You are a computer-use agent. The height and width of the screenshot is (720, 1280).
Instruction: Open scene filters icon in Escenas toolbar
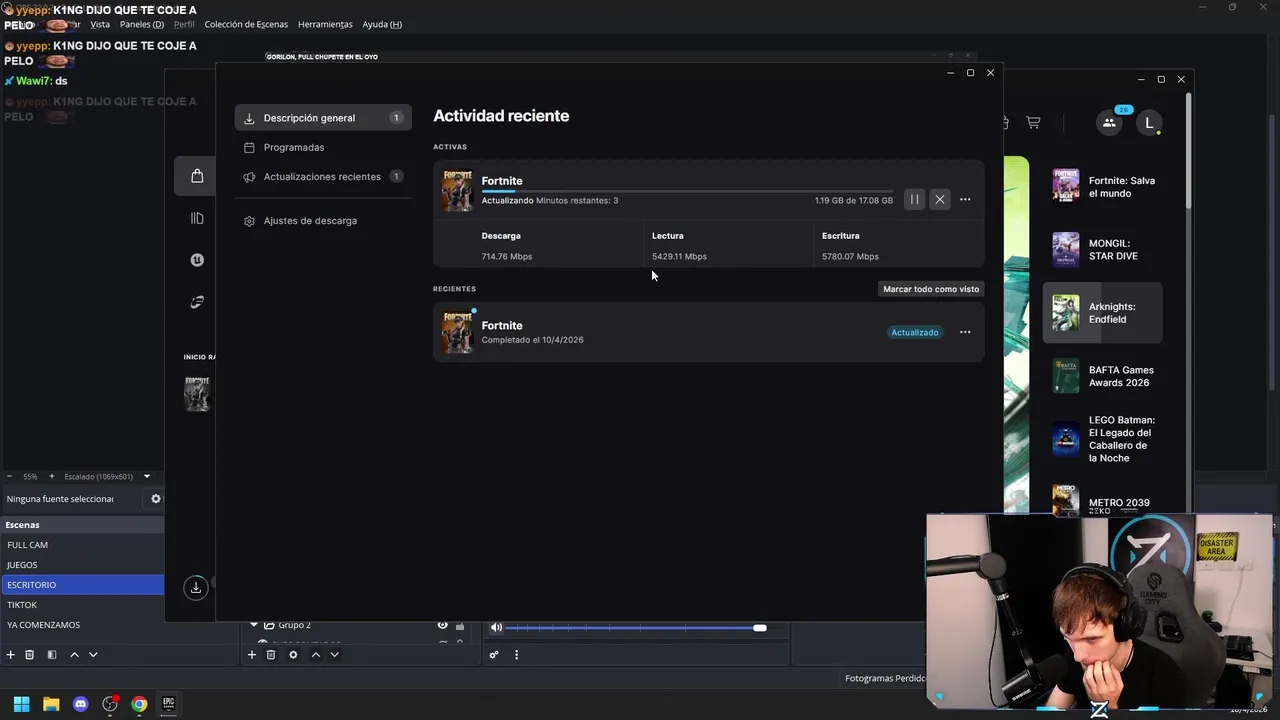click(x=52, y=655)
